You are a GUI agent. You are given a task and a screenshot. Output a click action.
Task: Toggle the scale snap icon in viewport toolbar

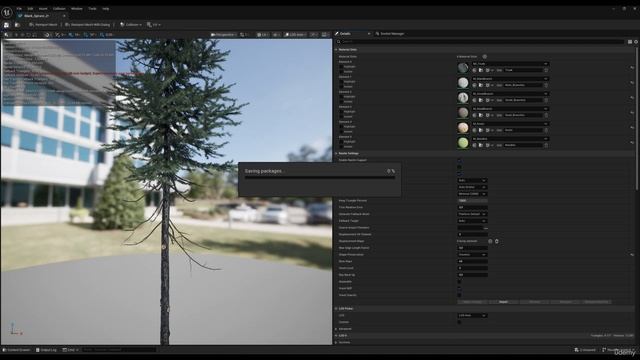102,35
